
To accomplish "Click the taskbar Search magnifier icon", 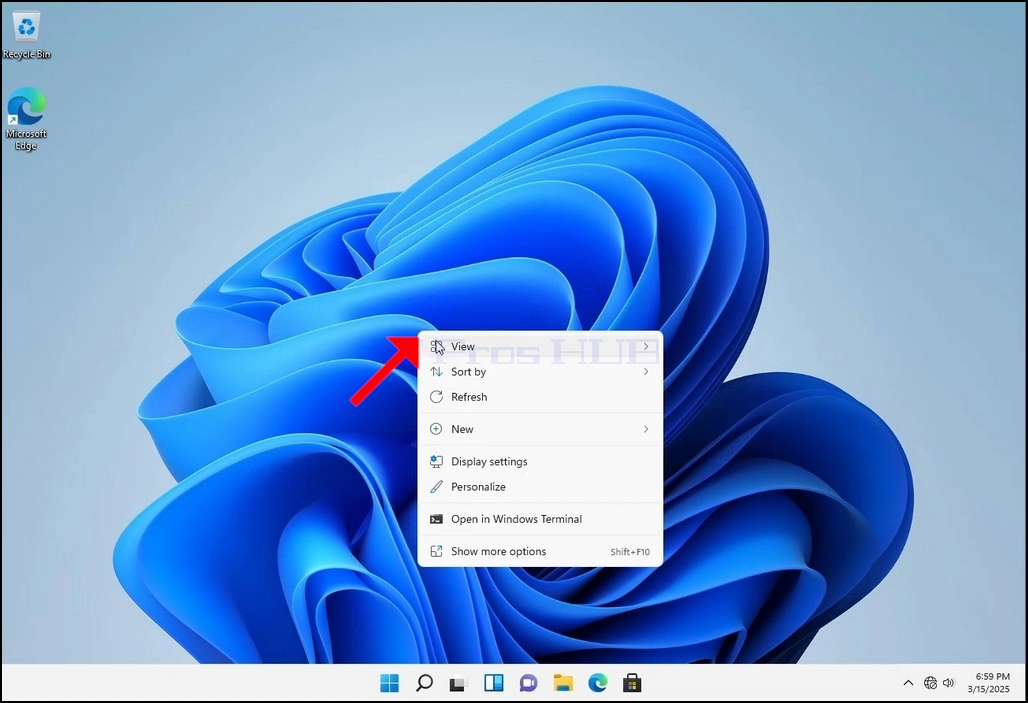I will tap(424, 683).
